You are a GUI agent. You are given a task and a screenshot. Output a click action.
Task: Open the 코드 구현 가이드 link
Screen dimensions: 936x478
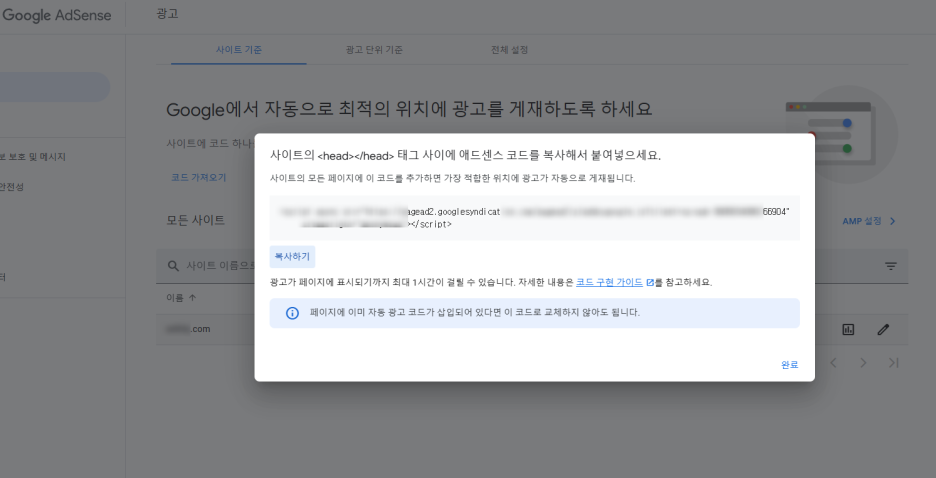click(x=609, y=282)
